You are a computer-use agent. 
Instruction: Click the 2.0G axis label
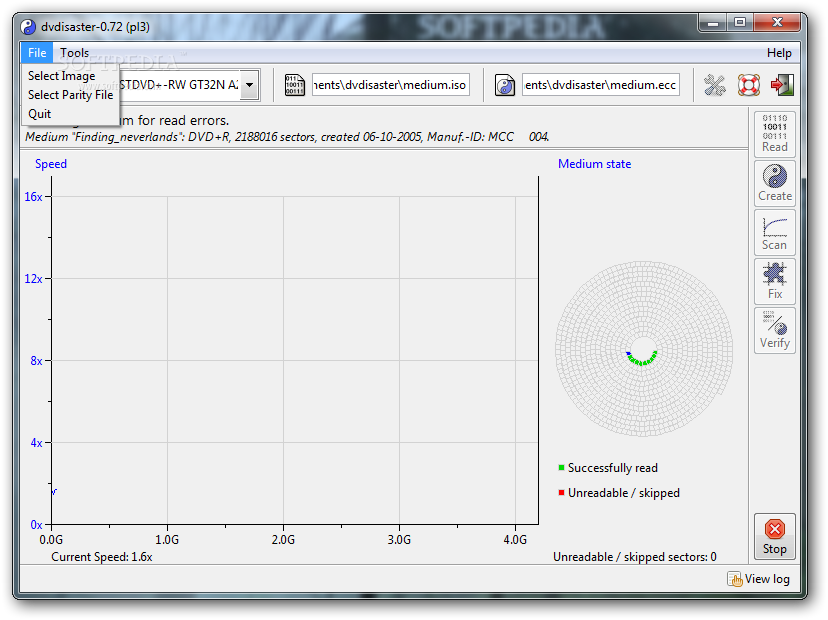pyautogui.click(x=283, y=540)
